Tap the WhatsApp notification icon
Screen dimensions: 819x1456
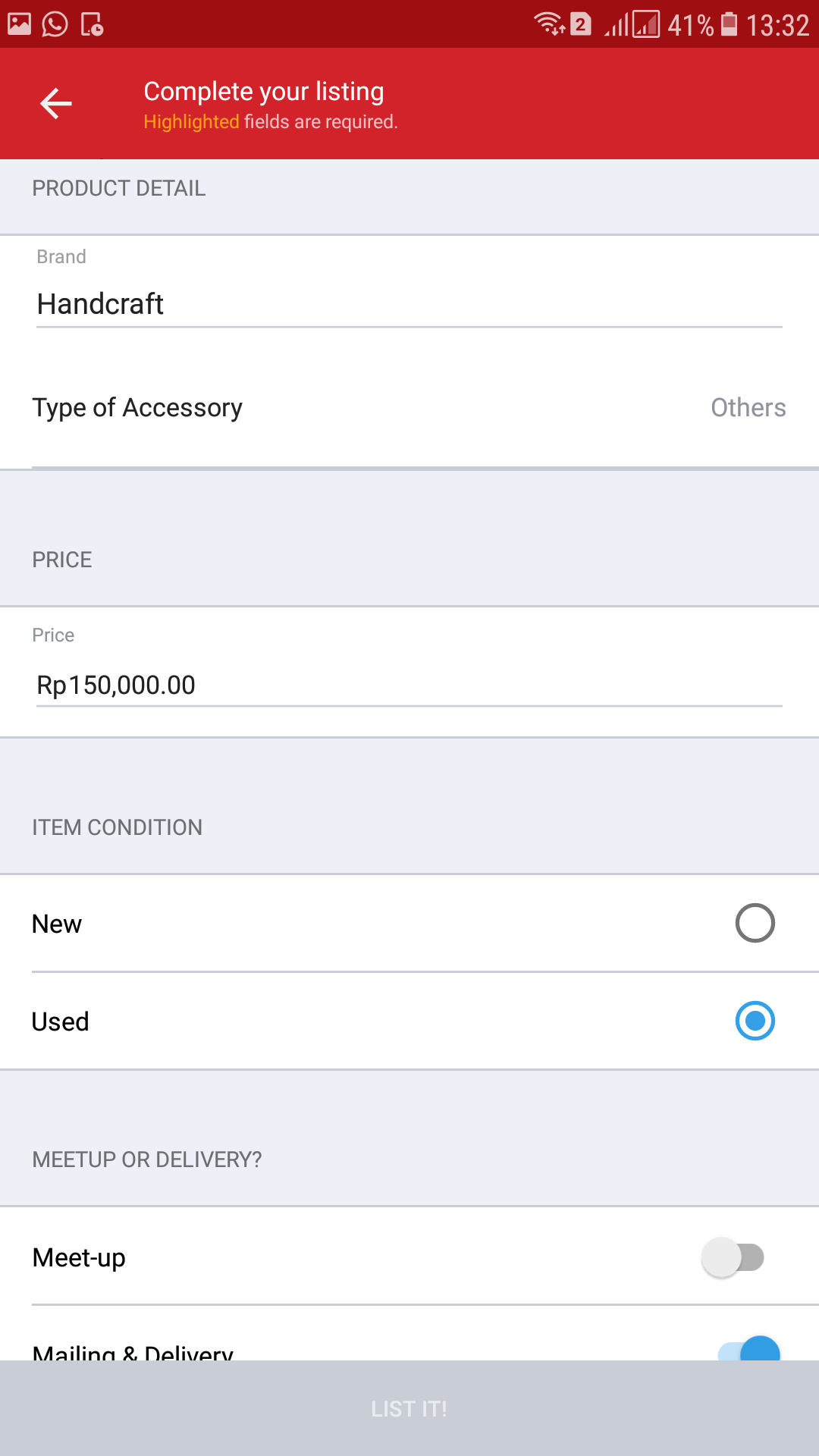(55, 24)
